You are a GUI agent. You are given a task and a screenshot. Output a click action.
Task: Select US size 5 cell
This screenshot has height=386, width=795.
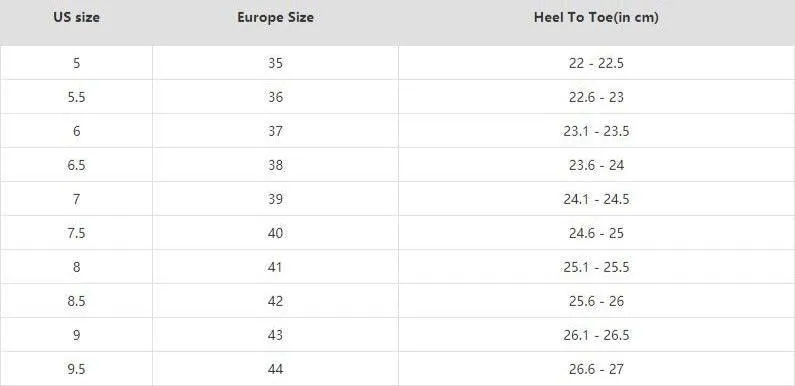coord(76,63)
